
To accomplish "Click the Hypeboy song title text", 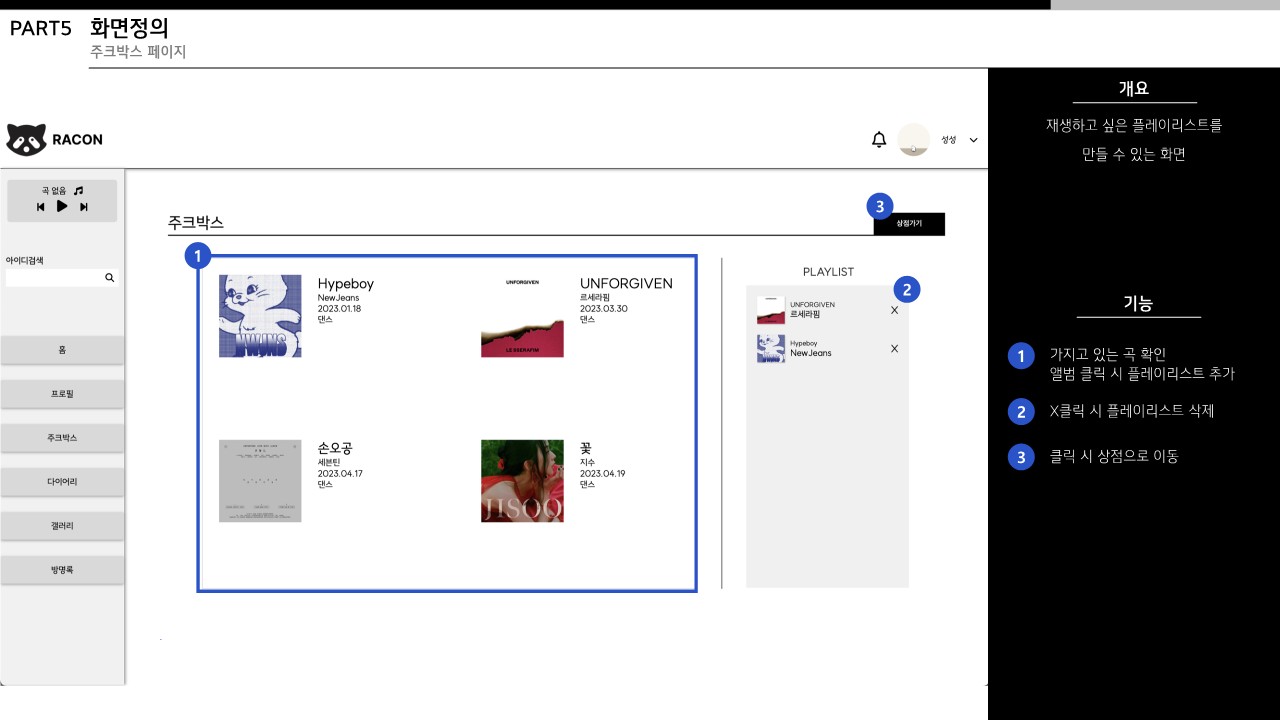I will click(x=346, y=284).
